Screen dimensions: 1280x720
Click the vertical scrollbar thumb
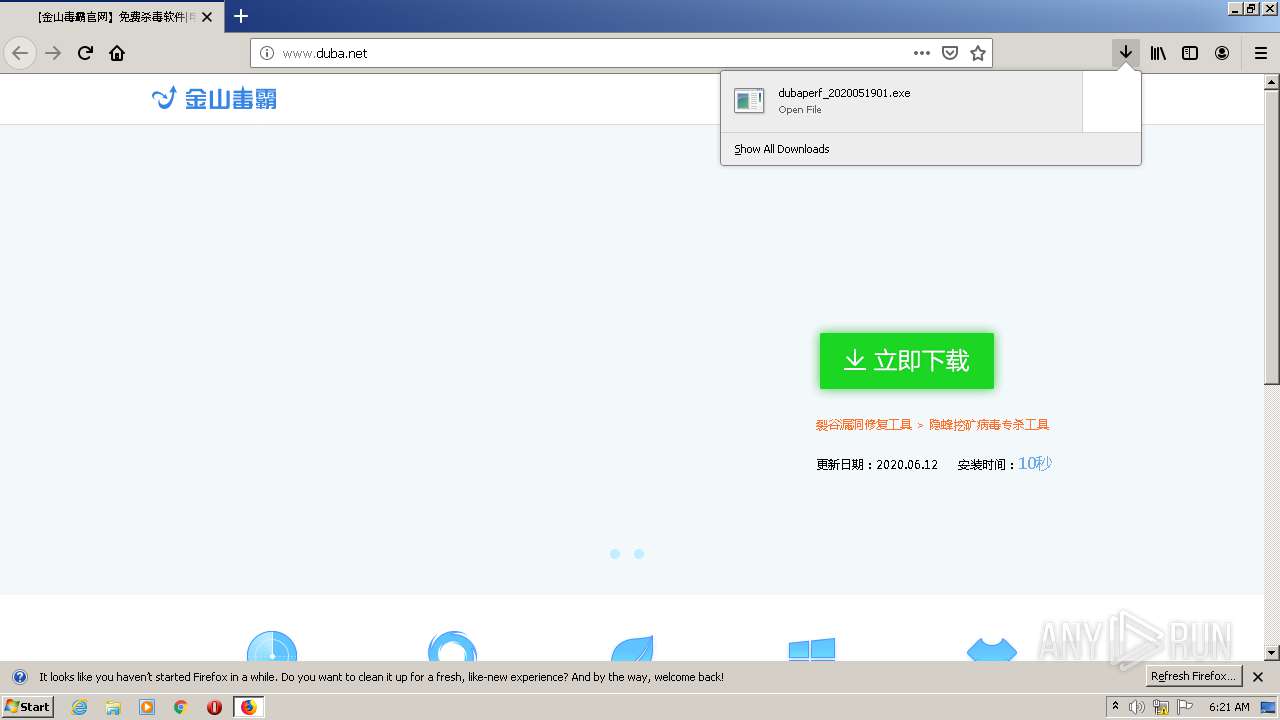(x=1272, y=237)
